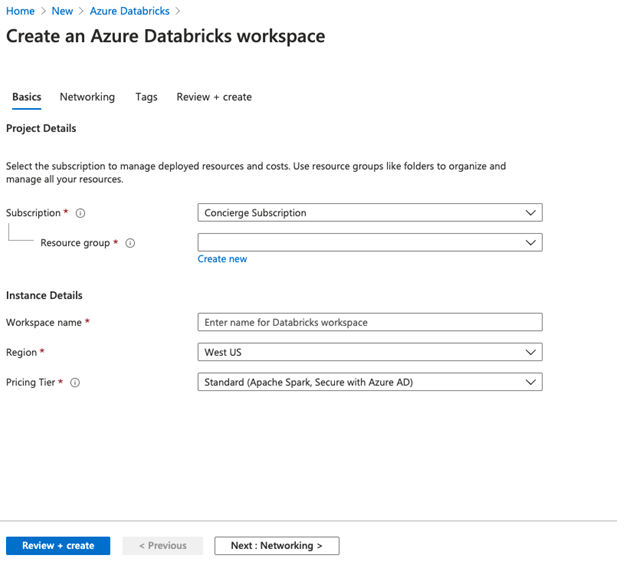
Task: Open the Azure Databricks breadcrumb link
Action: click(x=130, y=11)
